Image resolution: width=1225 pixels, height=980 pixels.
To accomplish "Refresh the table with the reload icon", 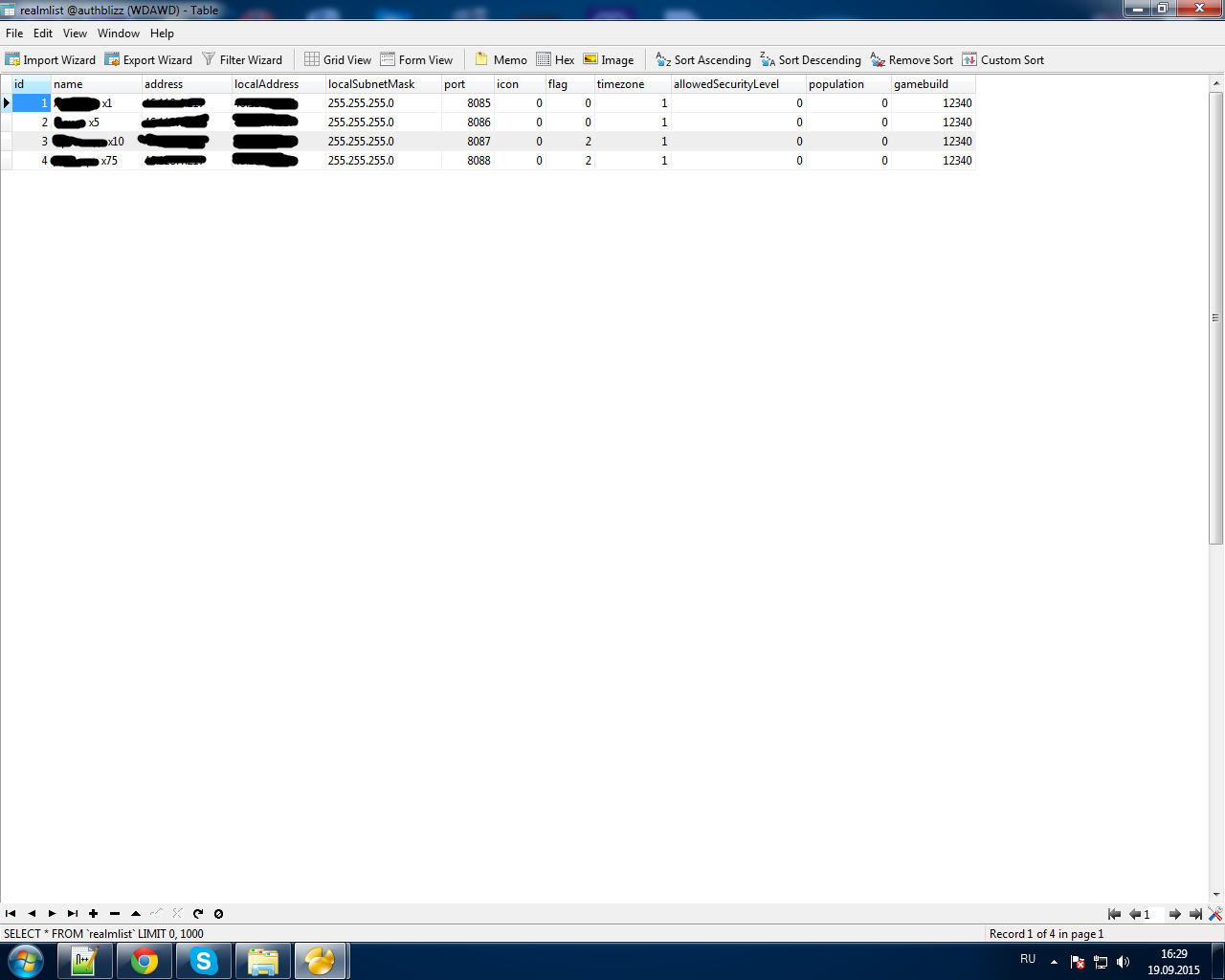I will (198, 914).
